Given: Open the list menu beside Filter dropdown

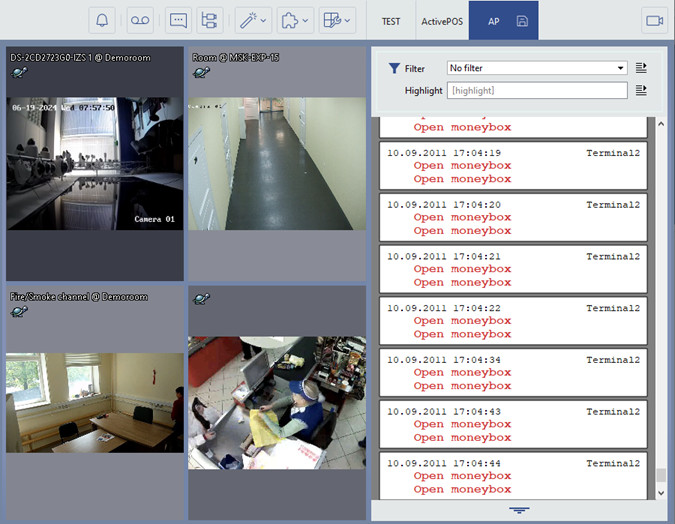Looking at the screenshot, I should [641, 68].
